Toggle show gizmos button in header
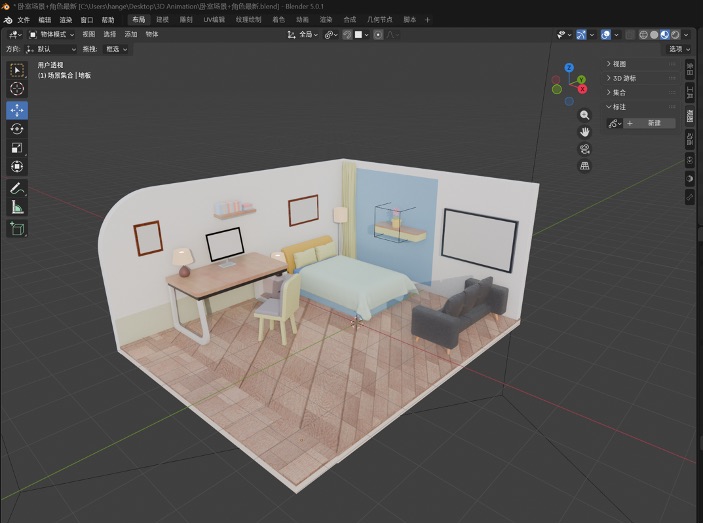The width and height of the screenshot is (704, 524). (581, 35)
